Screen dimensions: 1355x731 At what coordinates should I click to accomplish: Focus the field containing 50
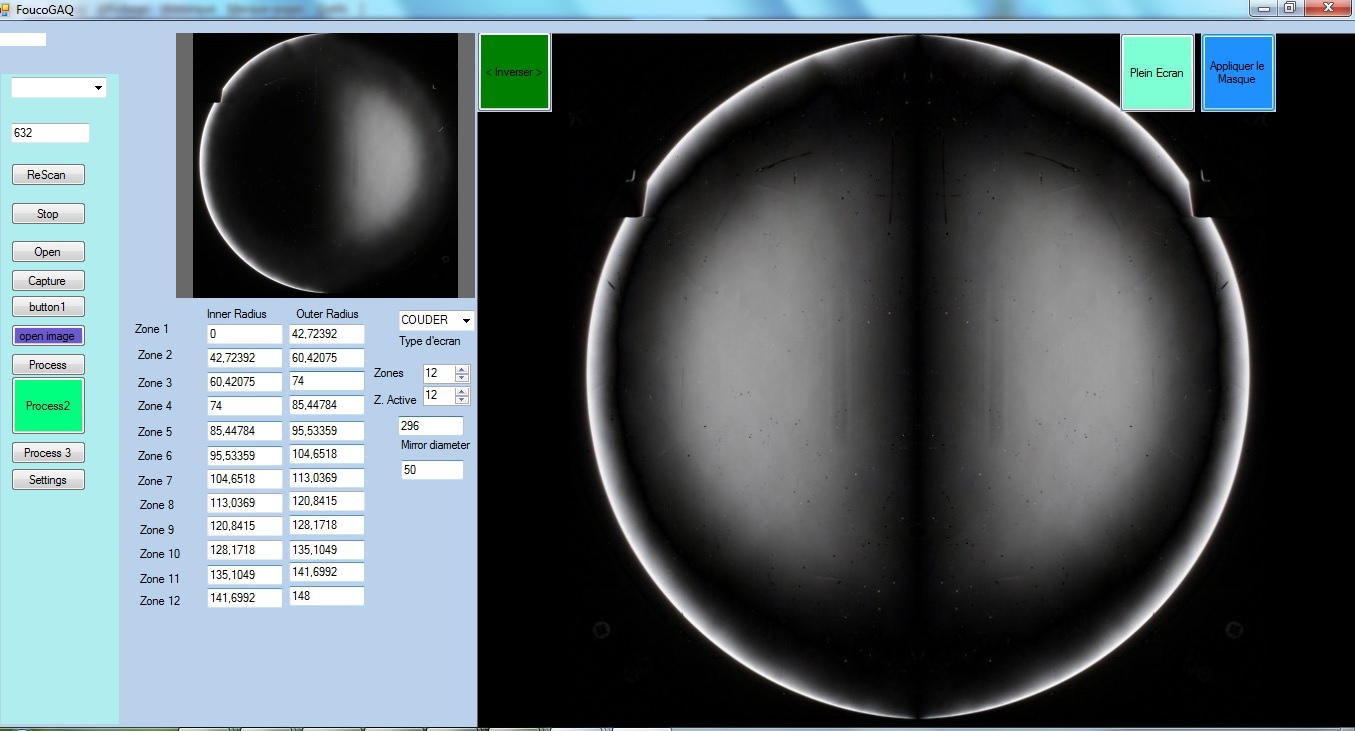coord(433,470)
